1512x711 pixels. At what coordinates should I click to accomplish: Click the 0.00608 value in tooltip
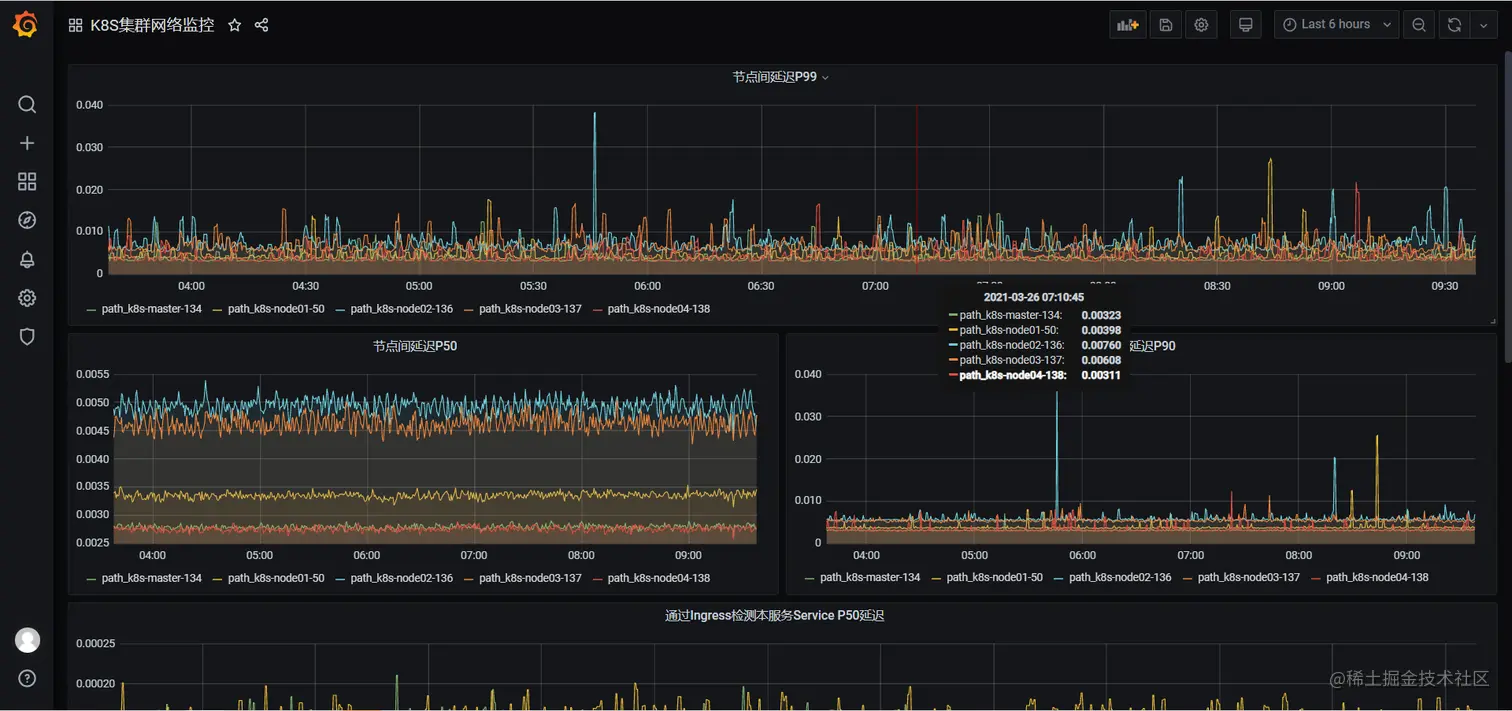tap(1101, 360)
